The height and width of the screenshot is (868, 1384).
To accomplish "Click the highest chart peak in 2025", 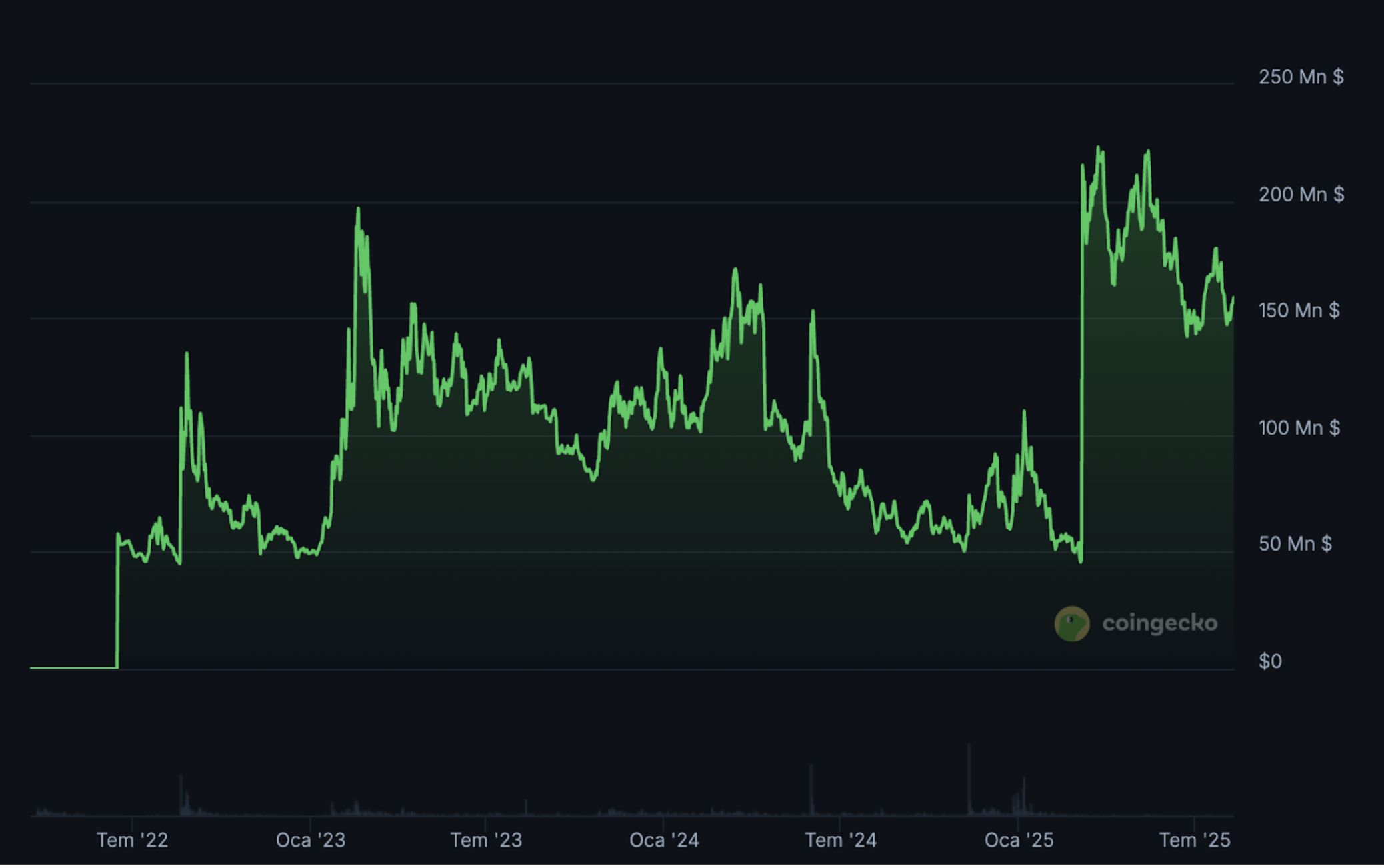I will point(1098,149).
